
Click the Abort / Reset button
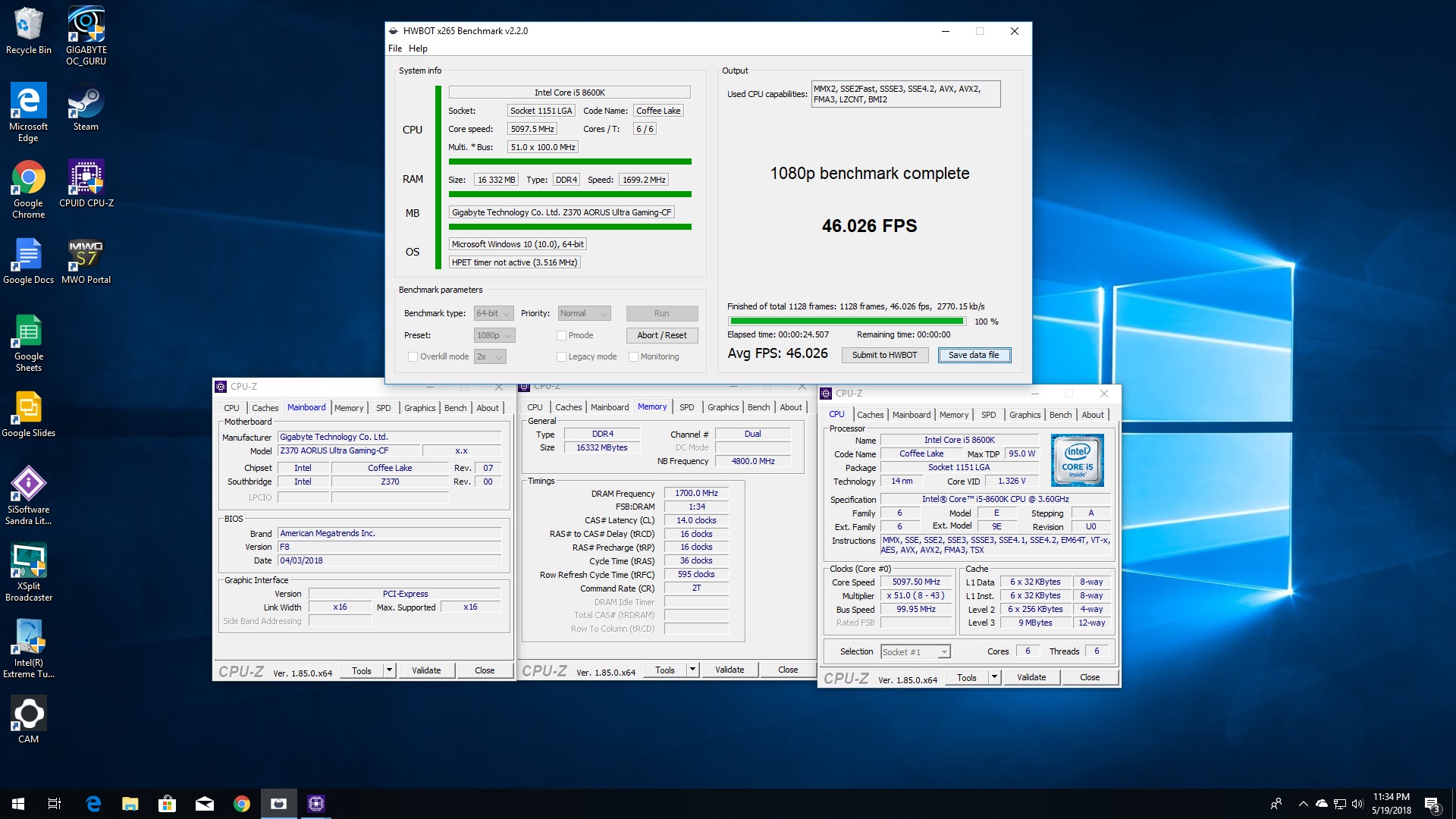pos(662,336)
